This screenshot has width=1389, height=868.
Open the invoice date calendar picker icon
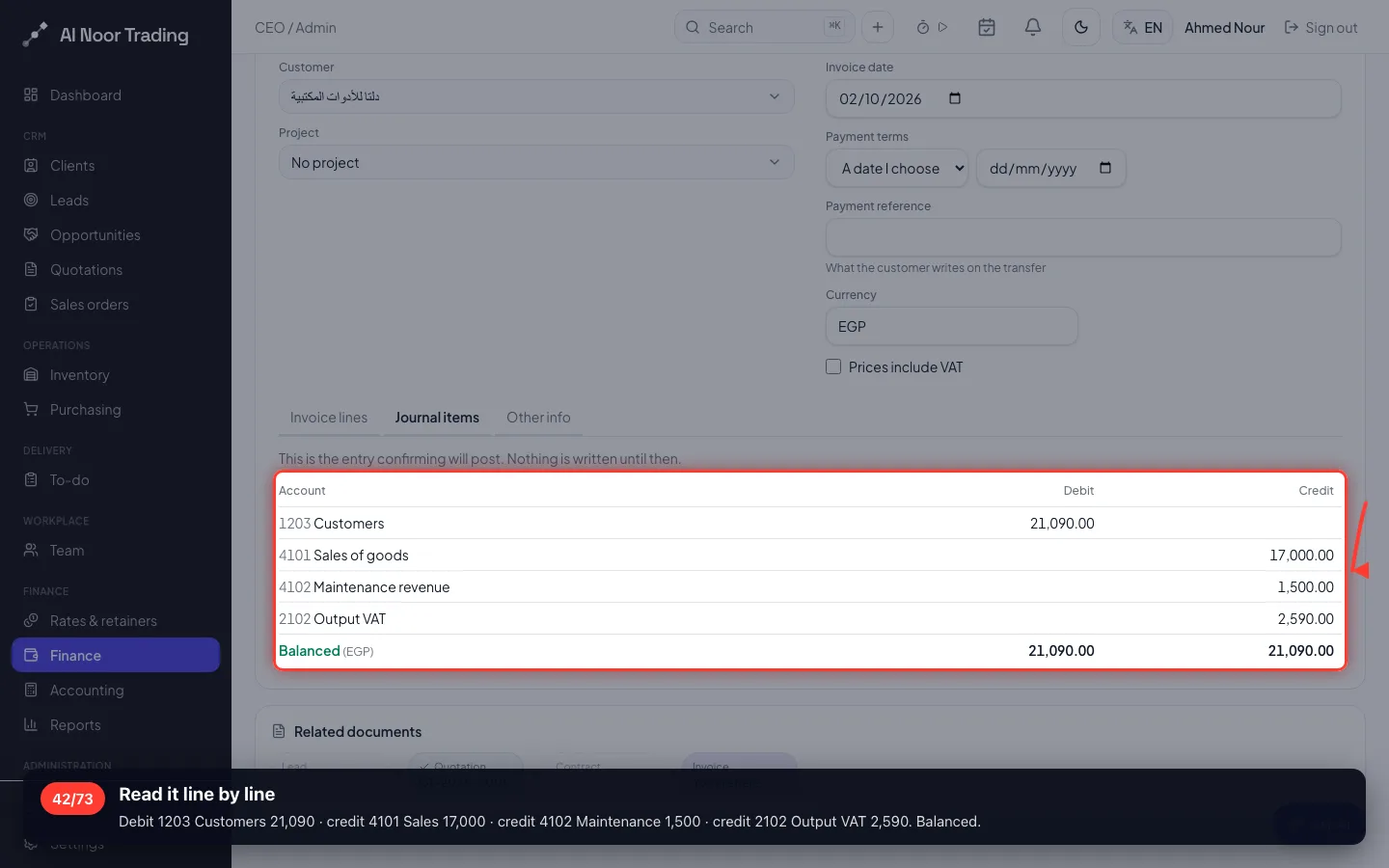coord(955,98)
